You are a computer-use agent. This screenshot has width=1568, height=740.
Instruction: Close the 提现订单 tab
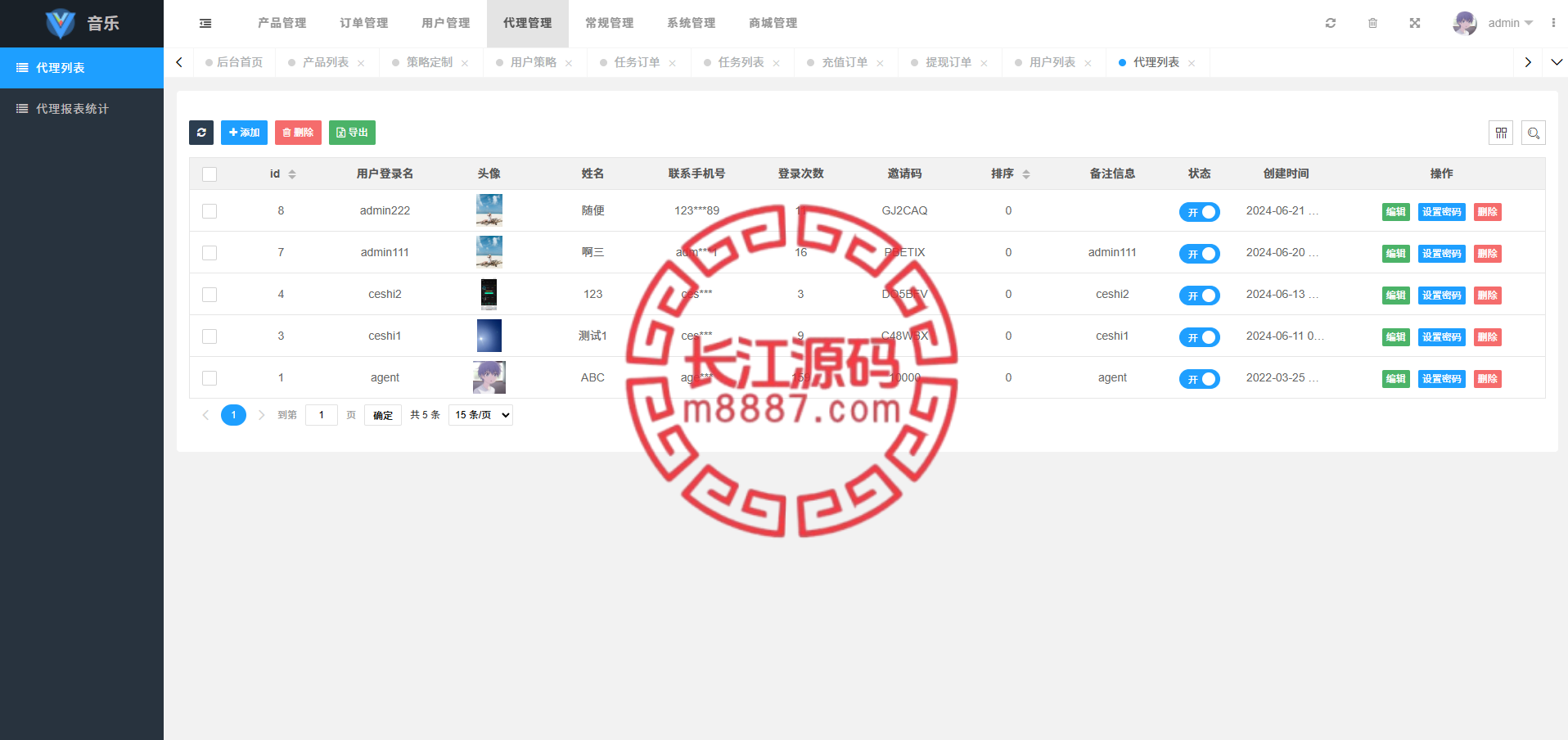coord(985,63)
